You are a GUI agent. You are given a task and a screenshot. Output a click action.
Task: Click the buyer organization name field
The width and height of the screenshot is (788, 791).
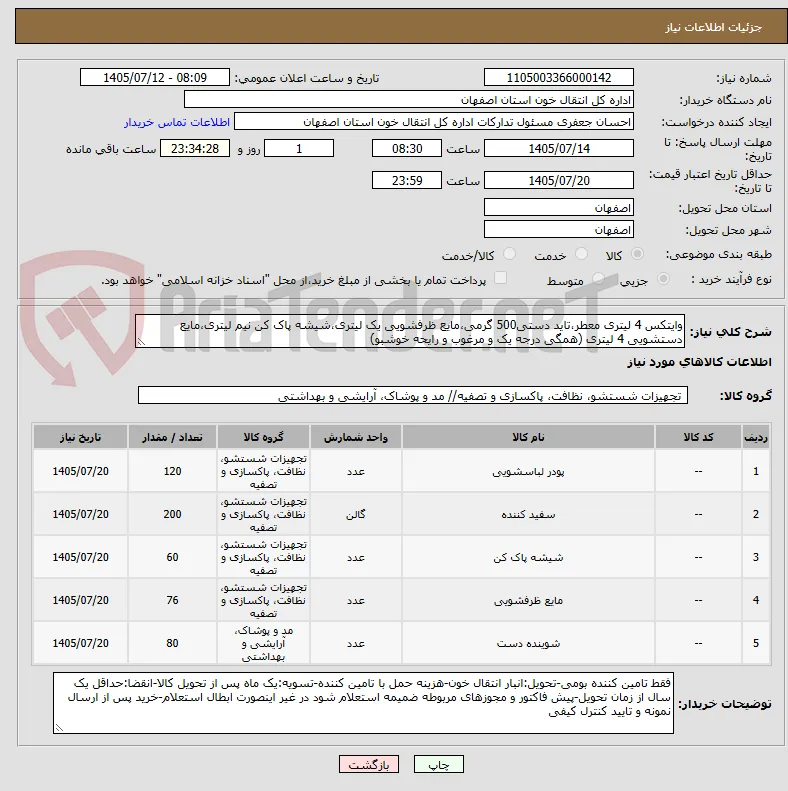[409, 99]
